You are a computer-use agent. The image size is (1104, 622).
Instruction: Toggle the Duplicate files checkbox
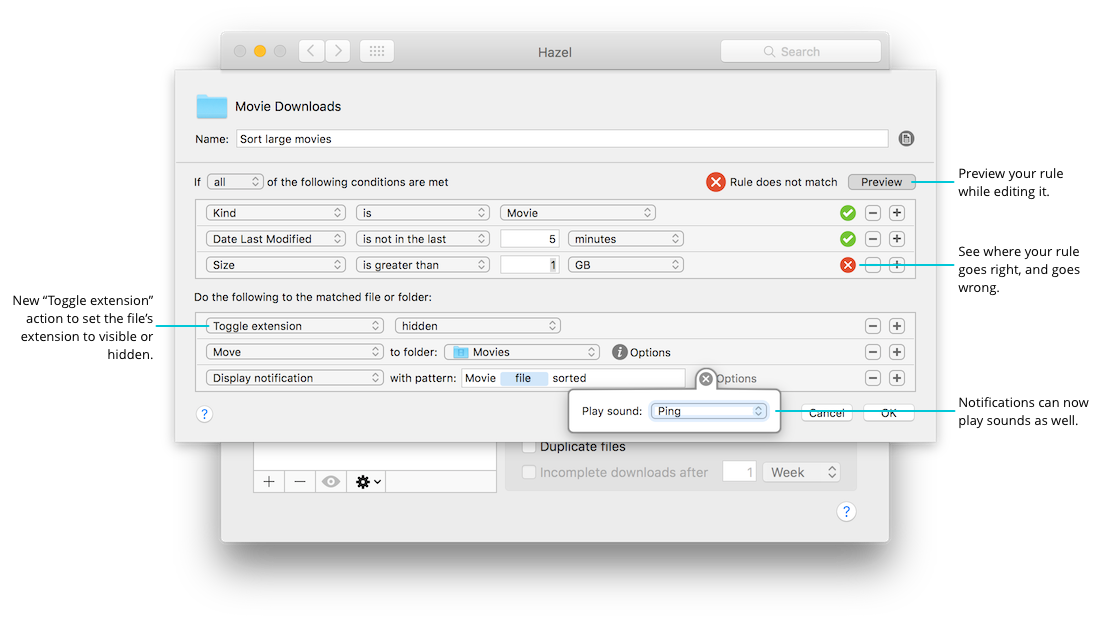pyautogui.click(x=529, y=446)
